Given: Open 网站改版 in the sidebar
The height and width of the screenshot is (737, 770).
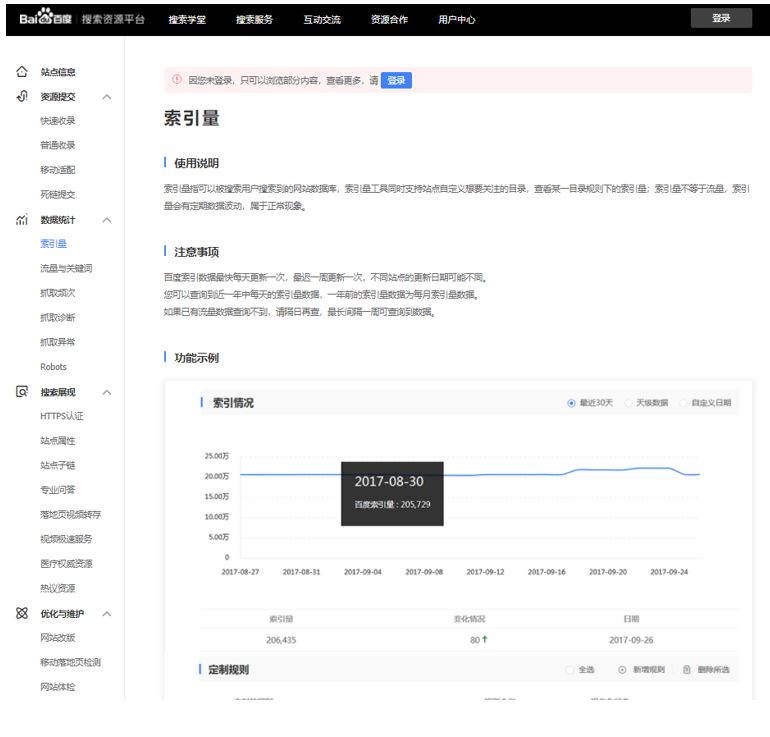Looking at the screenshot, I should click(x=58, y=638).
